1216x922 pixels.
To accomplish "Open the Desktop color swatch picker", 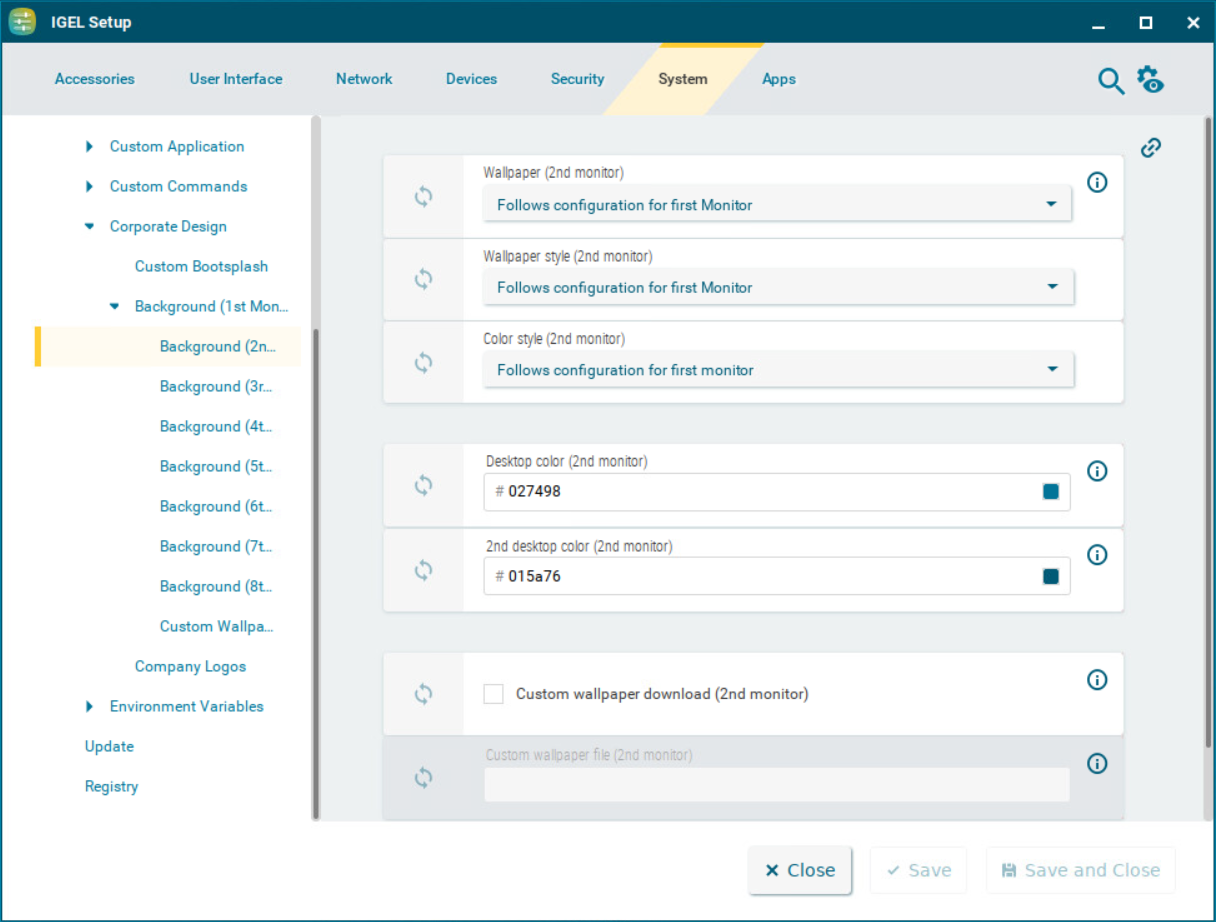I will point(1051,492).
